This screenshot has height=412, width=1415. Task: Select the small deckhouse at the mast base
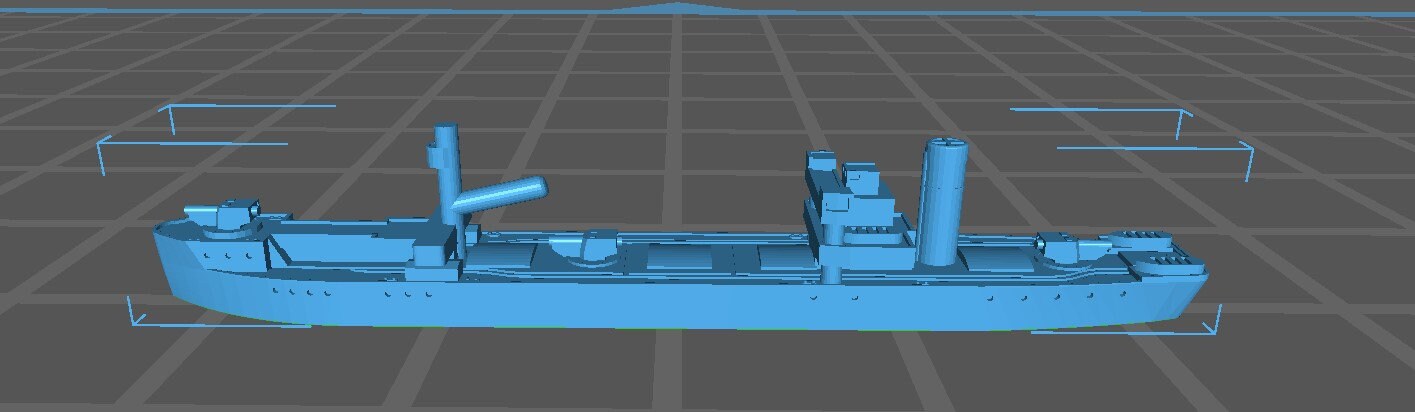tap(434, 246)
